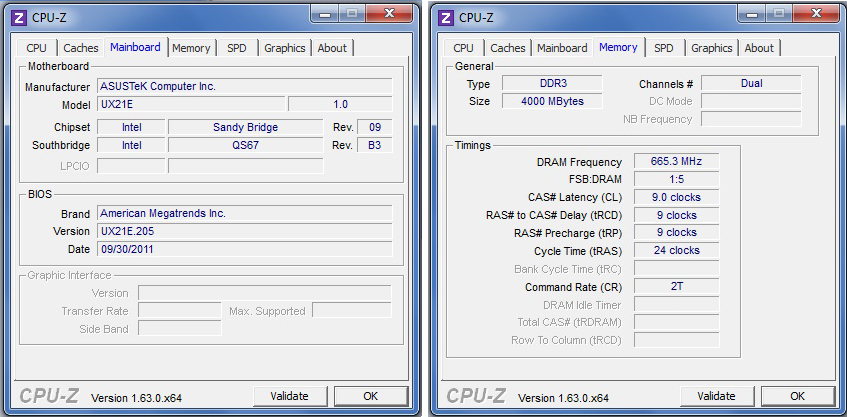Select the Mainboard tab in the left window
This screenshot has width=847, height=417.
pyautogui.click(x=136, y=47)
